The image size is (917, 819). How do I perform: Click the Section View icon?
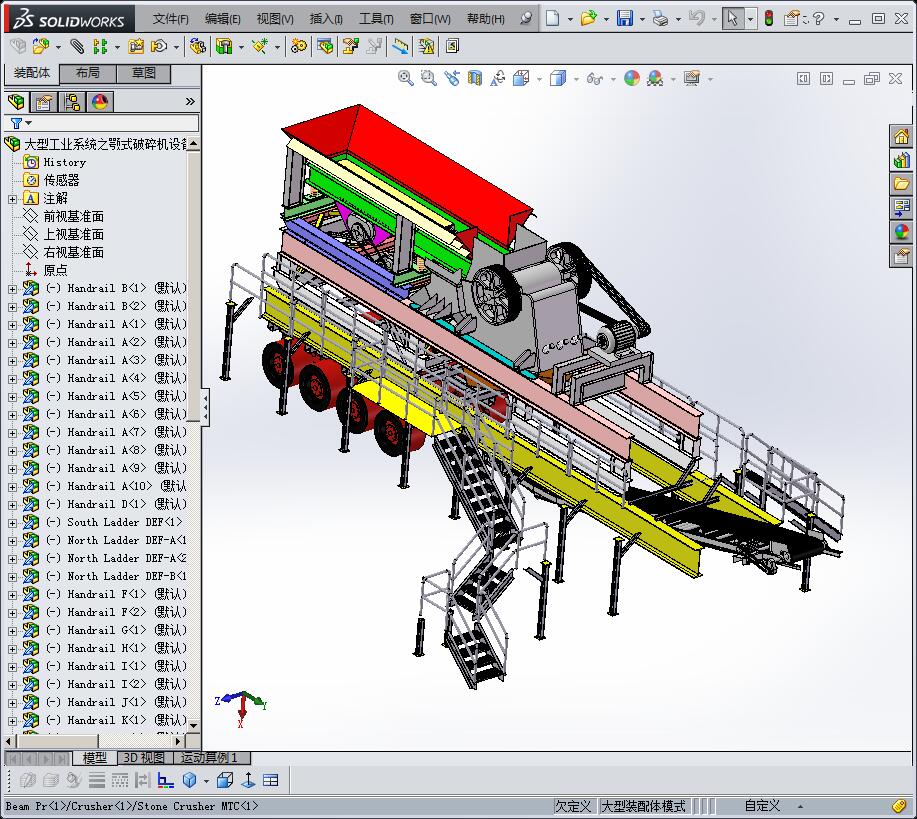pos(475,78)
